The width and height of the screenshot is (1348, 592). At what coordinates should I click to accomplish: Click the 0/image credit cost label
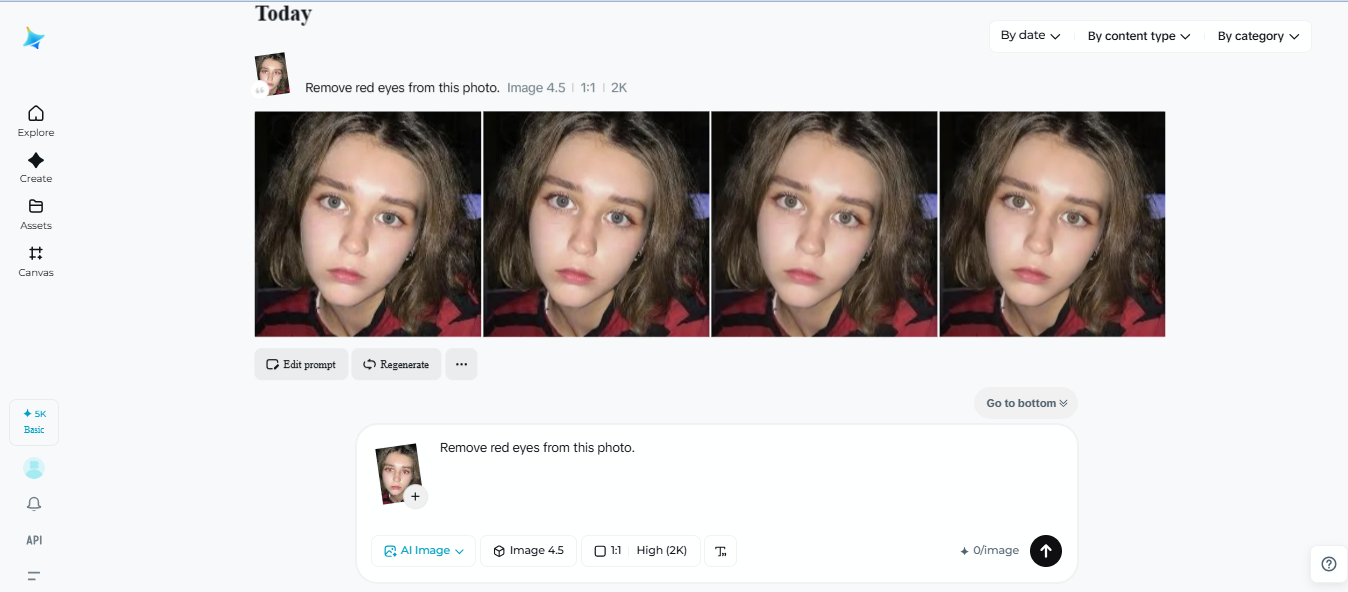(x=990, y=551)
